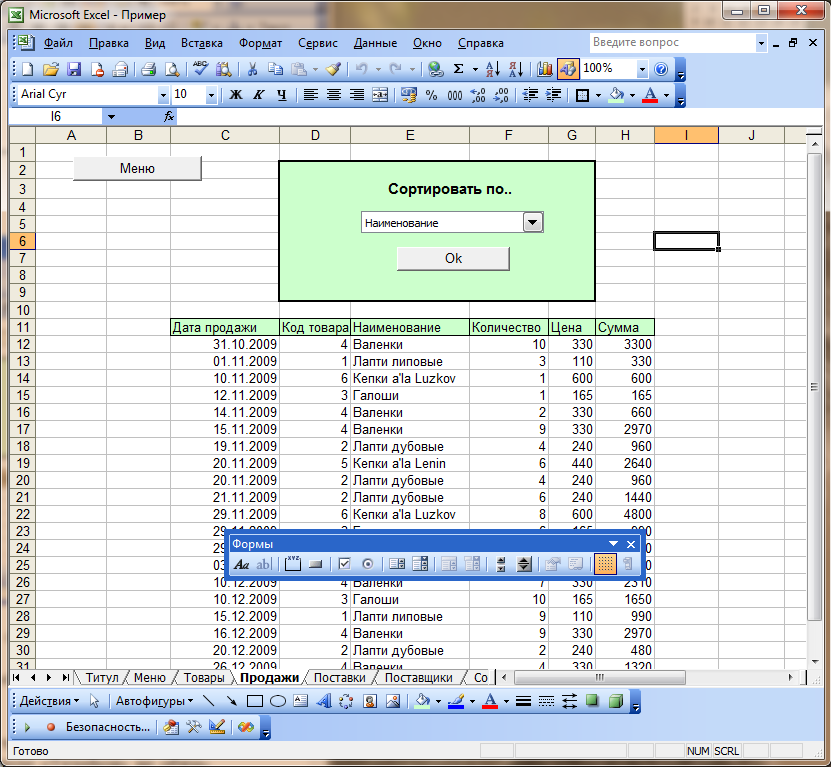Screen dimensions: 831x767
Task: Sort ascending with the А-Я arrow icon
Action: click(492, 69)
